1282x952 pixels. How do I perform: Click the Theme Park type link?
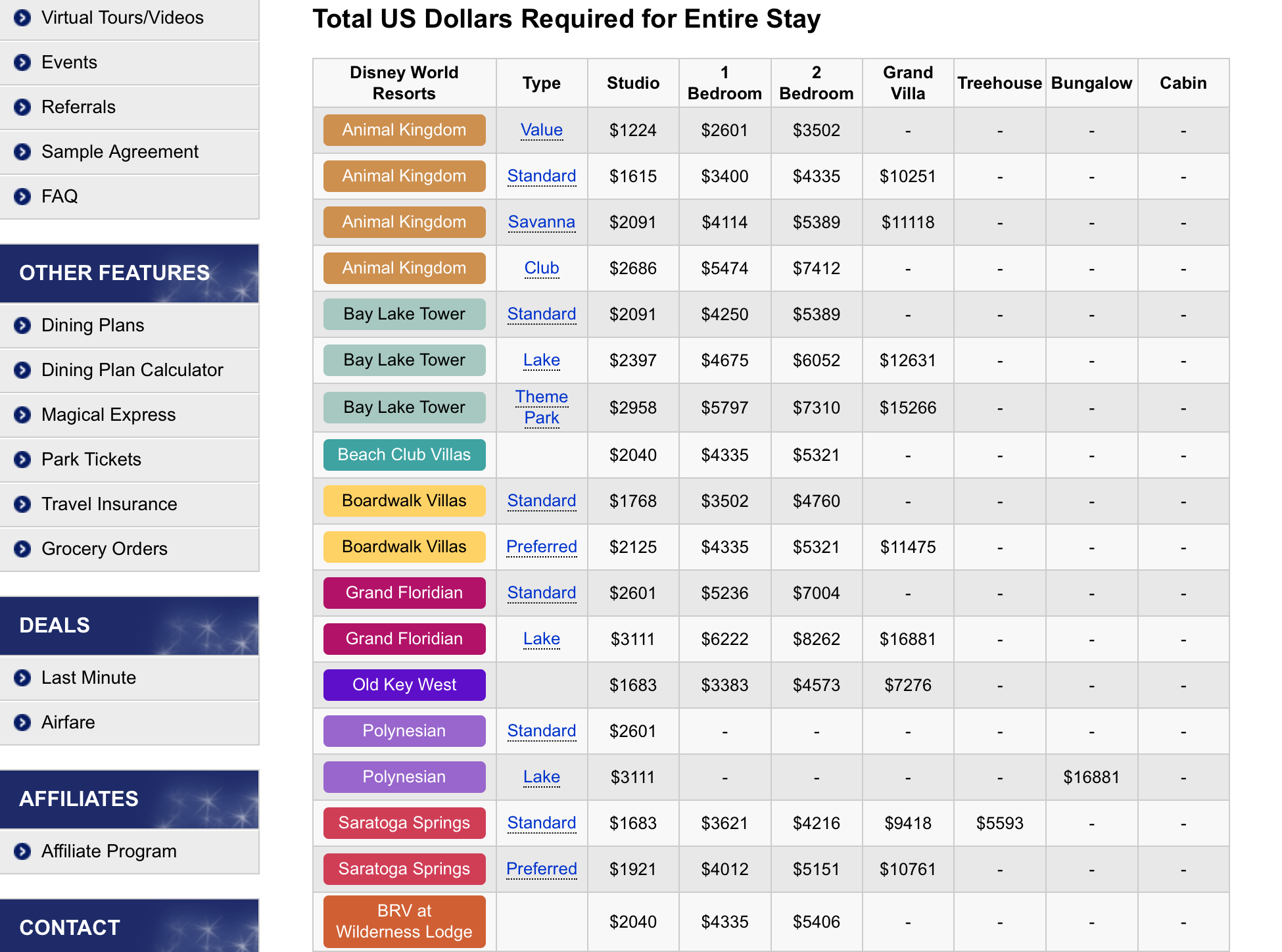[542, 408]
